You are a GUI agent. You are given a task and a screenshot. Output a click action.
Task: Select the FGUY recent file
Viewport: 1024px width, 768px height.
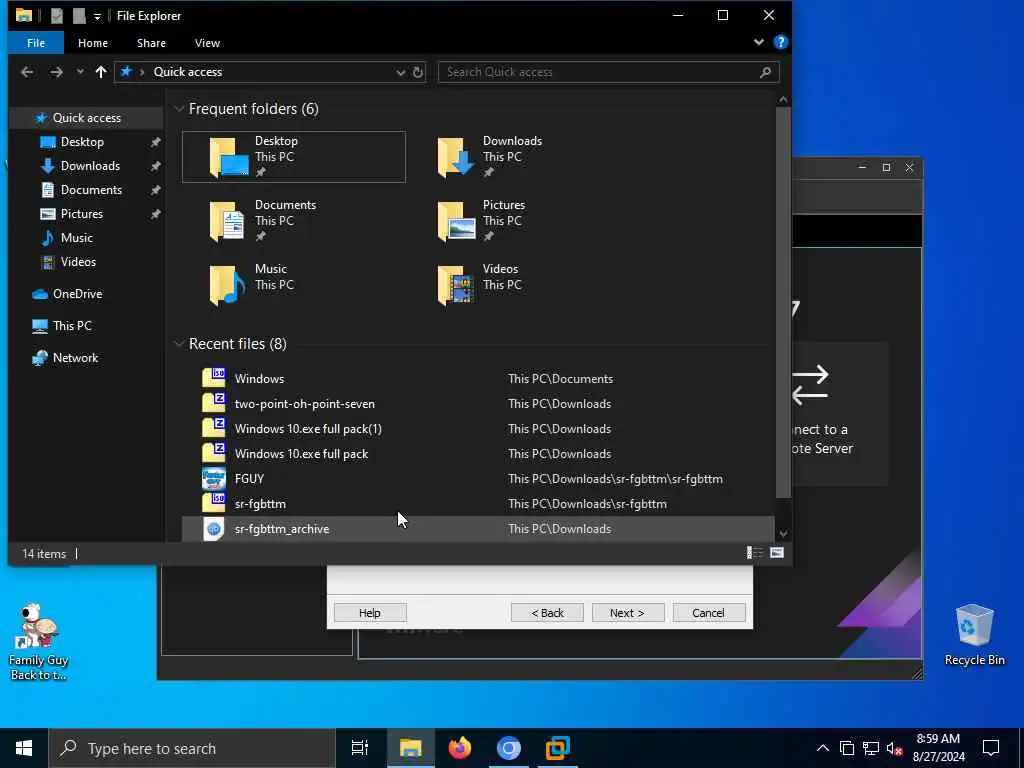[478, 479]
